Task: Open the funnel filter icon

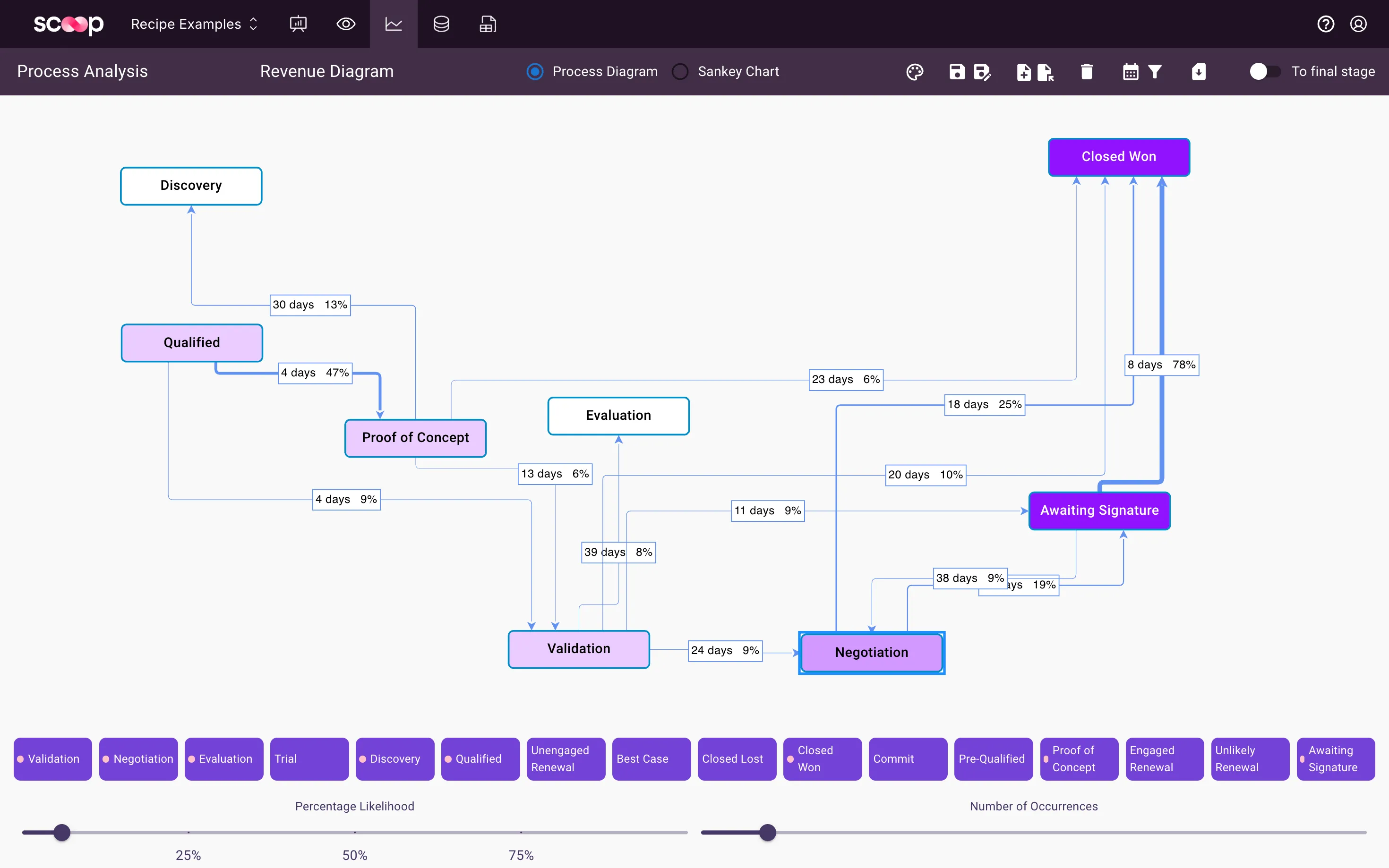Action: point(1155,72)
